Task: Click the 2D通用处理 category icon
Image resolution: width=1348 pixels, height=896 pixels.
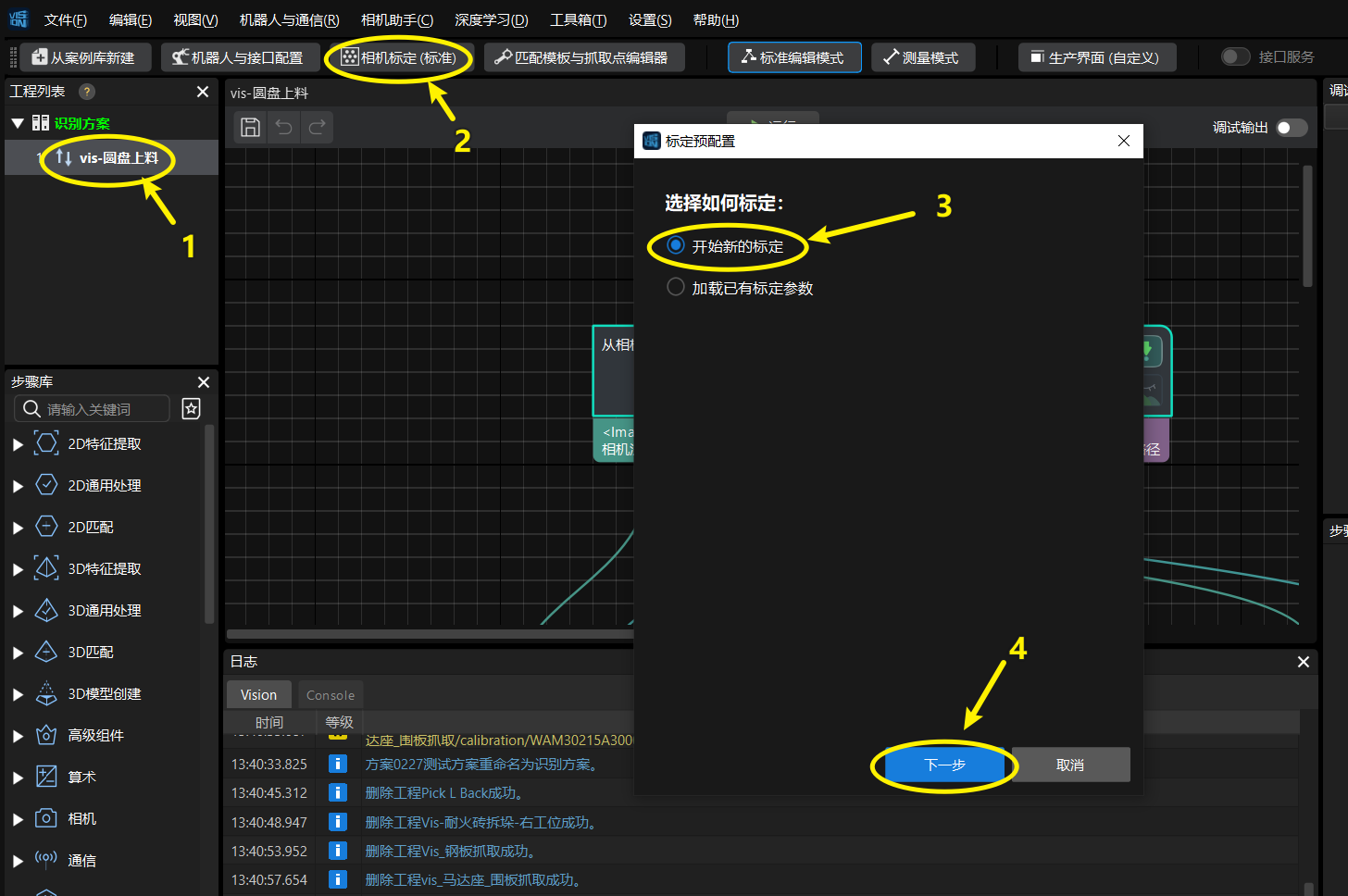Action: (46, 485)
